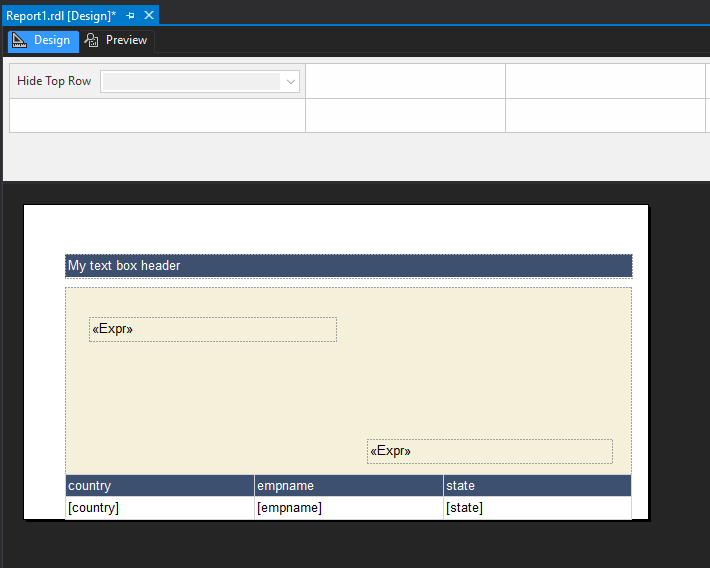Click the Preview report icon

pyautogui.click(x=91, y=40)
